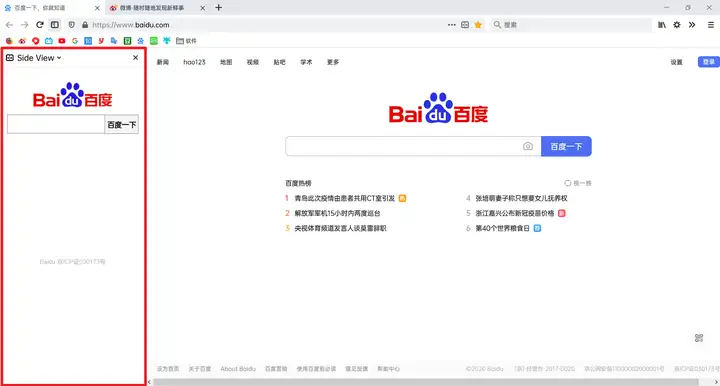Open the Bilibili TV bookmark
Image resolution: width=720 pixels, height=386 pixels.
pyautogui.click(x=49, y=41)
